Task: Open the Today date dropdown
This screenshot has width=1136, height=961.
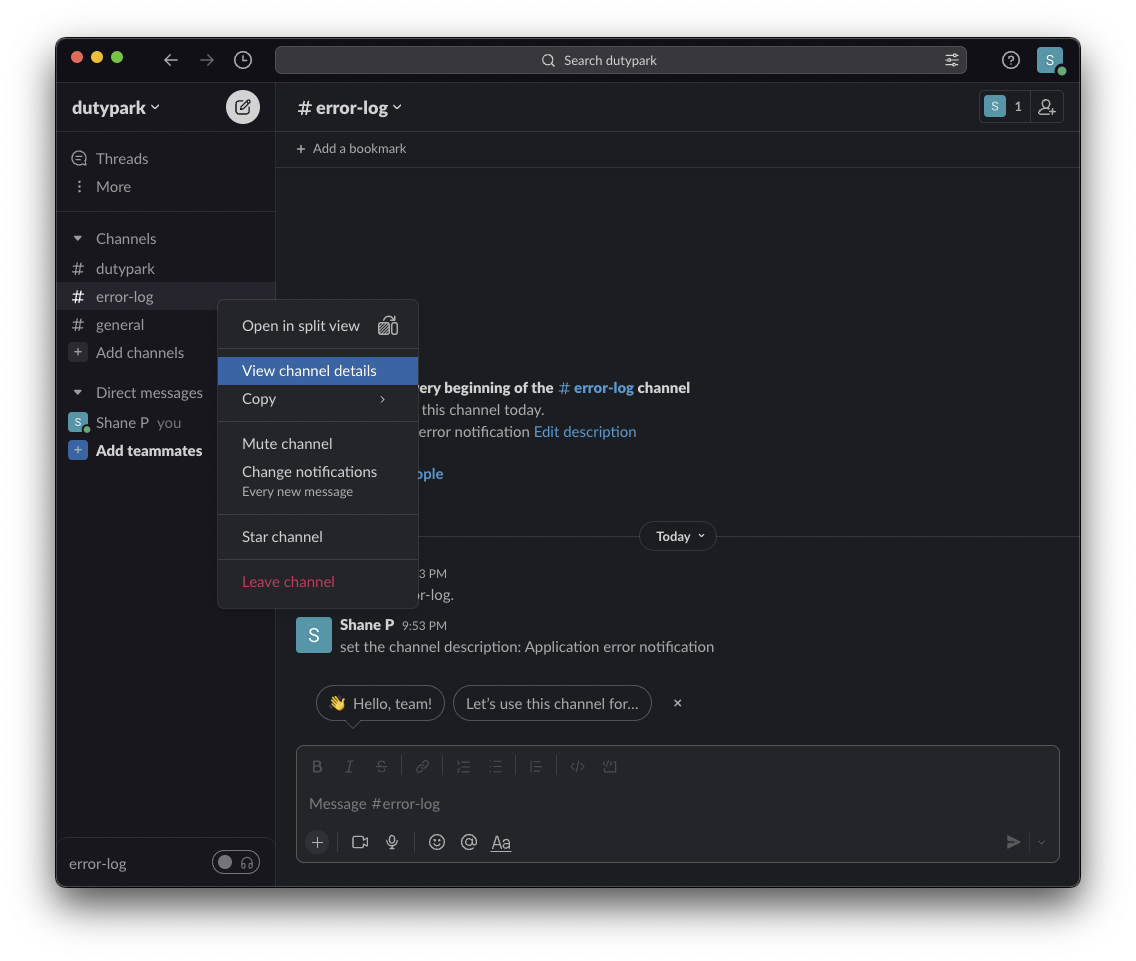Action: click(678, 536)
